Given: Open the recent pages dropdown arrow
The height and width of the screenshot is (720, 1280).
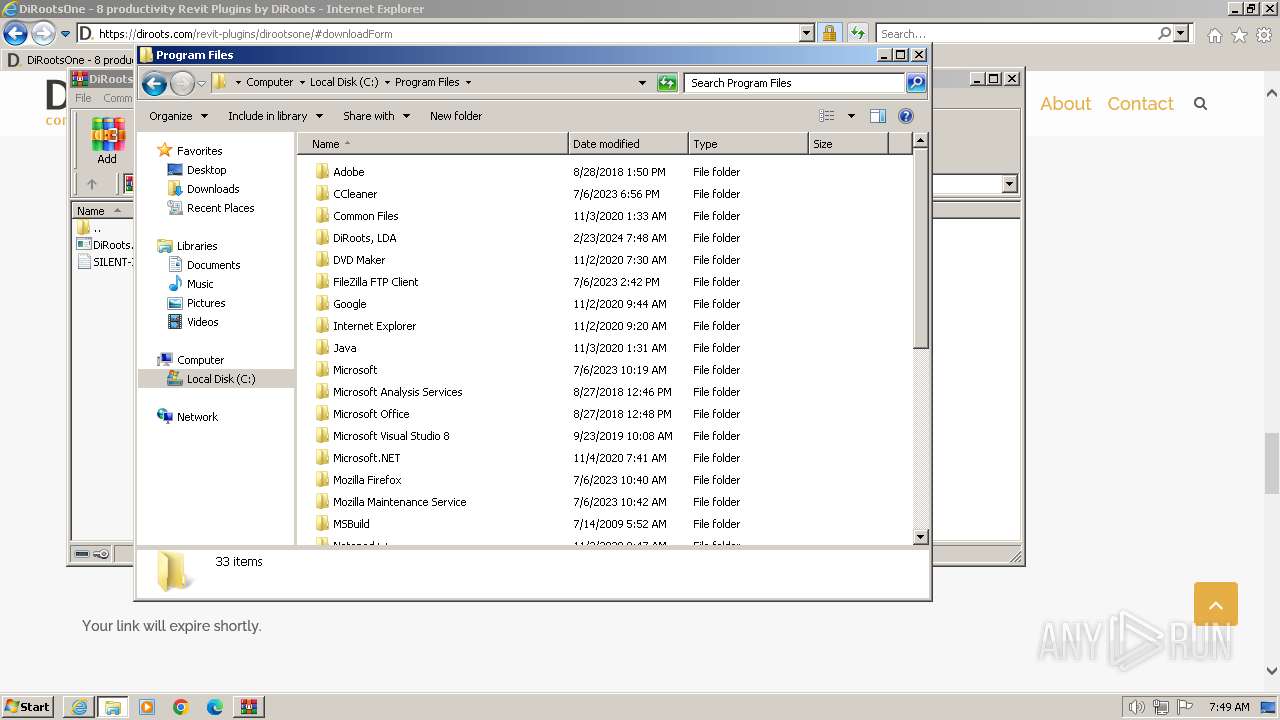Looking at the screenshot, I should (201, 83).
